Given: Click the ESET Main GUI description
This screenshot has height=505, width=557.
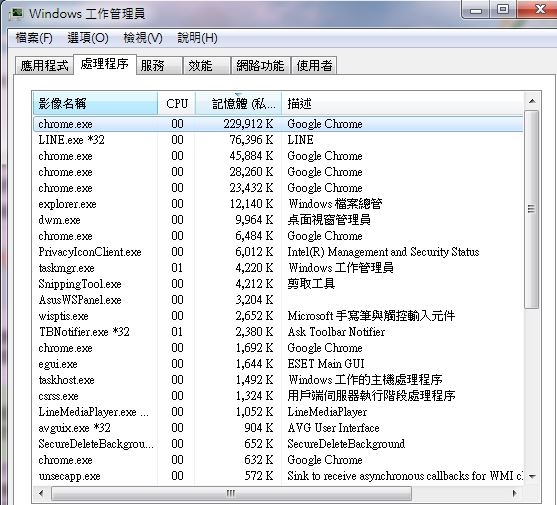Looking at the screenshot, I should click(326, 364).
